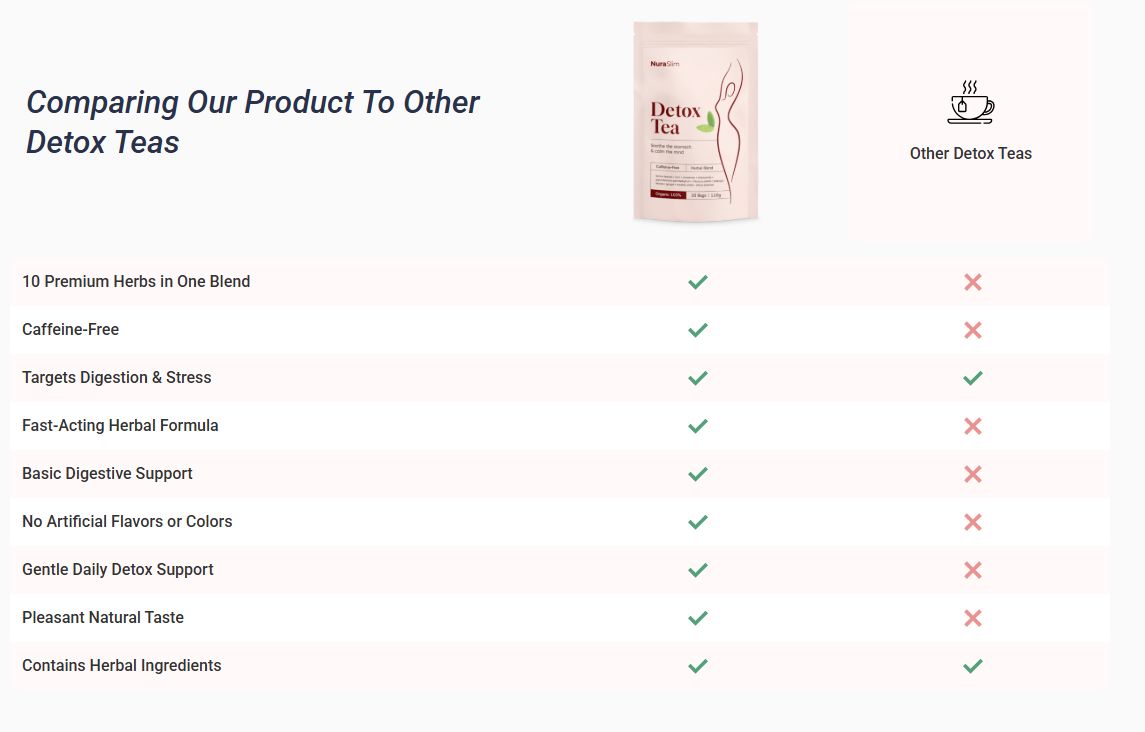Click red X for Fast-Acting Herbal Formula
1145x732 pixels.
pos(973,426)
